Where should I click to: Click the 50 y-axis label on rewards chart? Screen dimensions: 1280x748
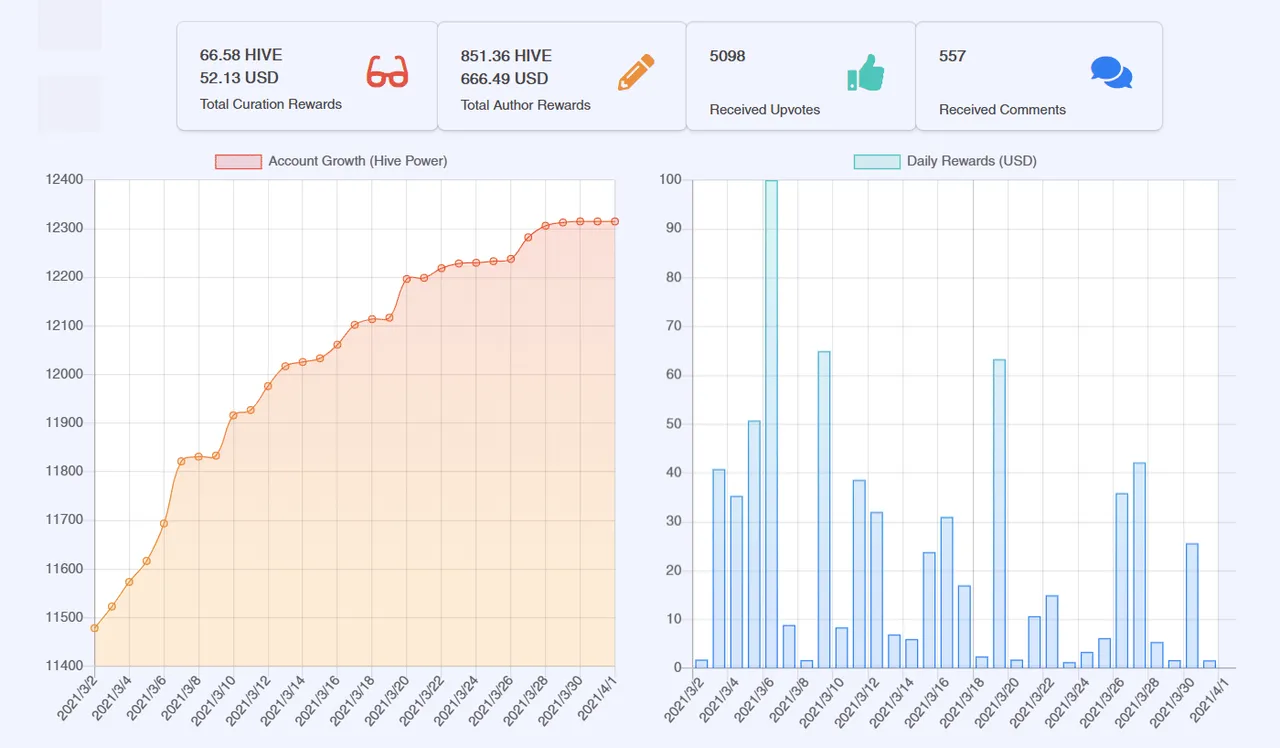(x=674, y=424)
